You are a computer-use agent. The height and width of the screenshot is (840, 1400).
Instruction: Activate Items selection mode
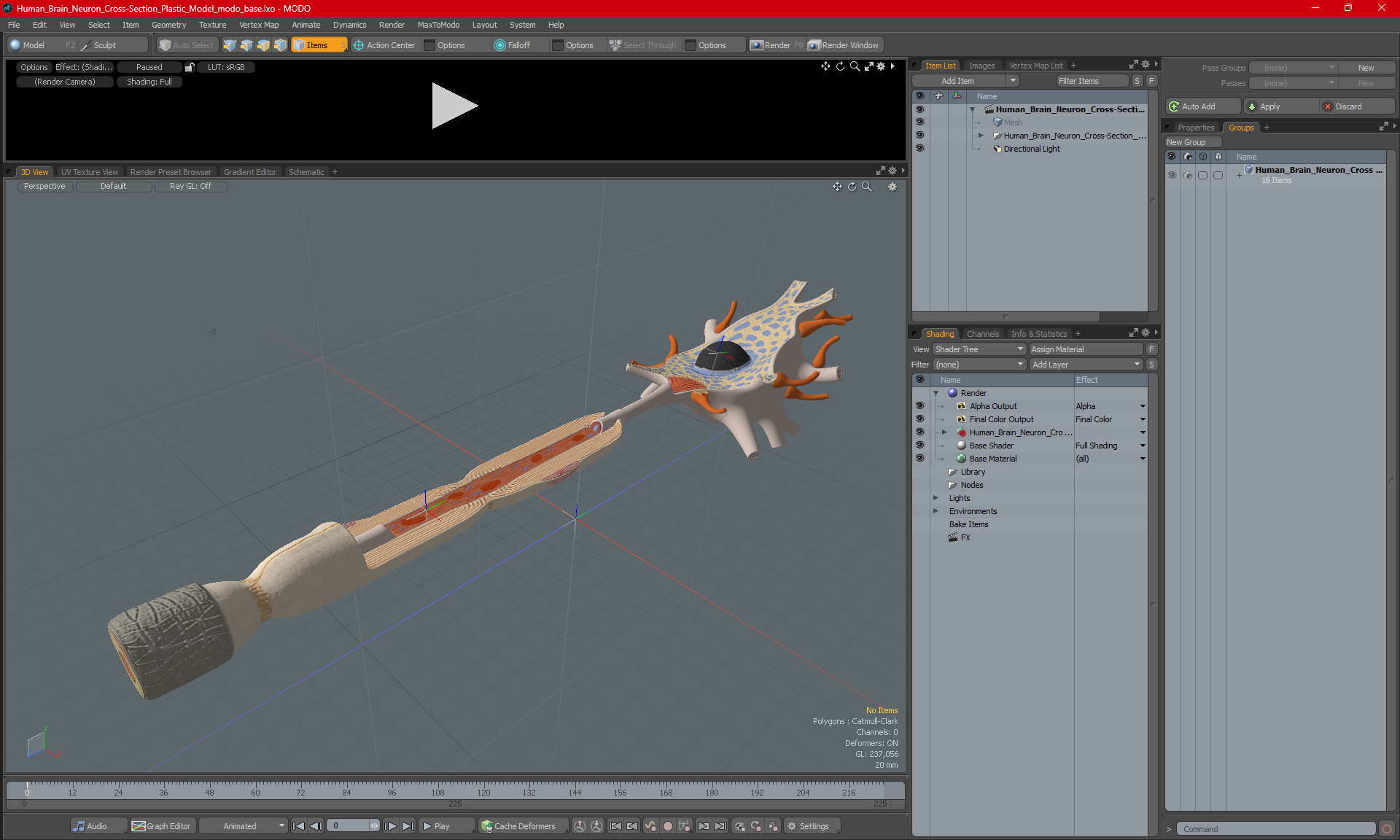pyautogui.click(x=319, y=45)
